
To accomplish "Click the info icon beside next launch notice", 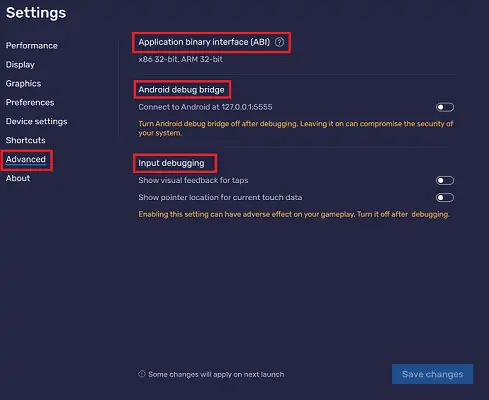I will 142,374.
